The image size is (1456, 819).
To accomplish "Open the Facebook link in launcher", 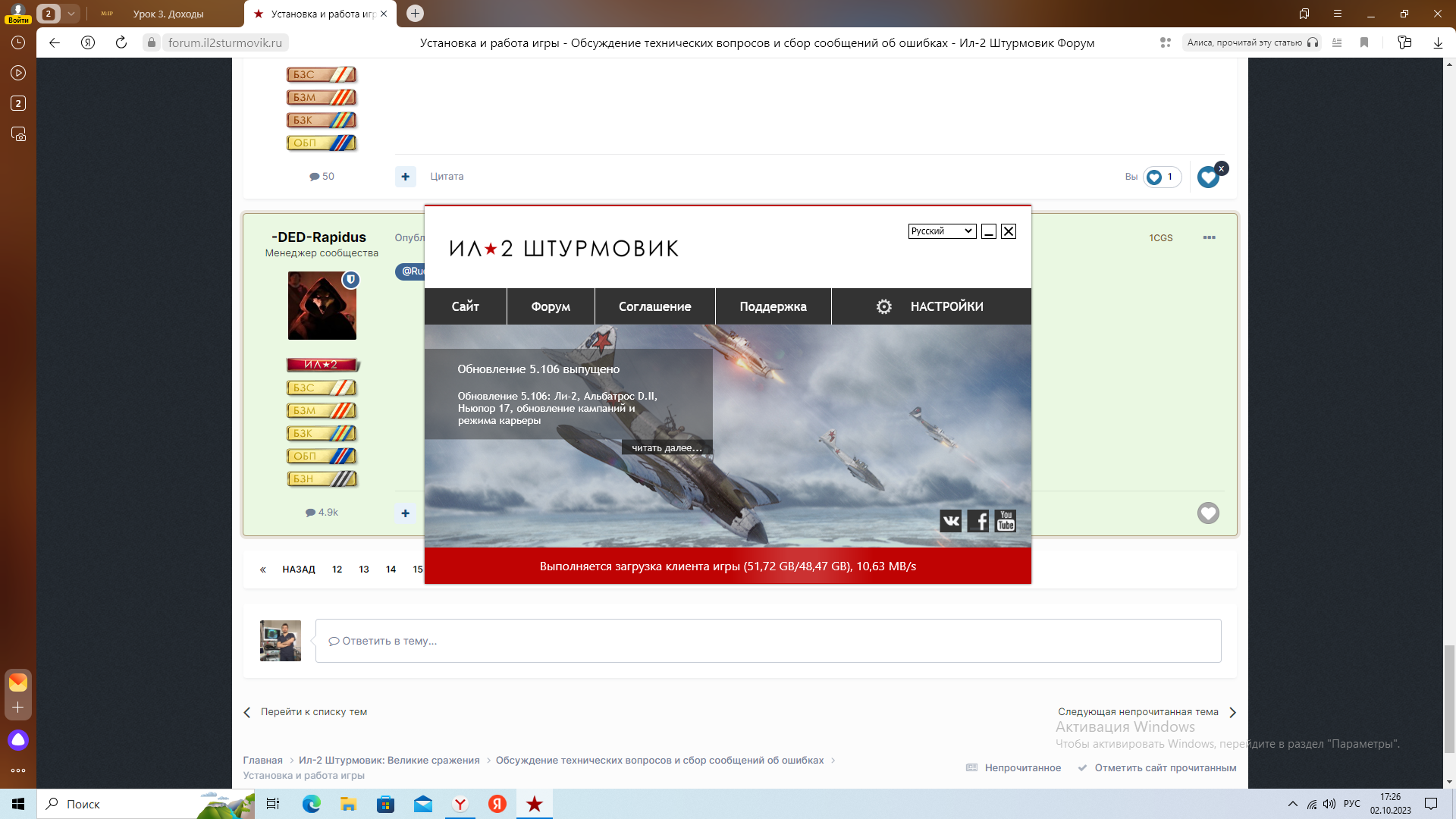I will point(978,521).
